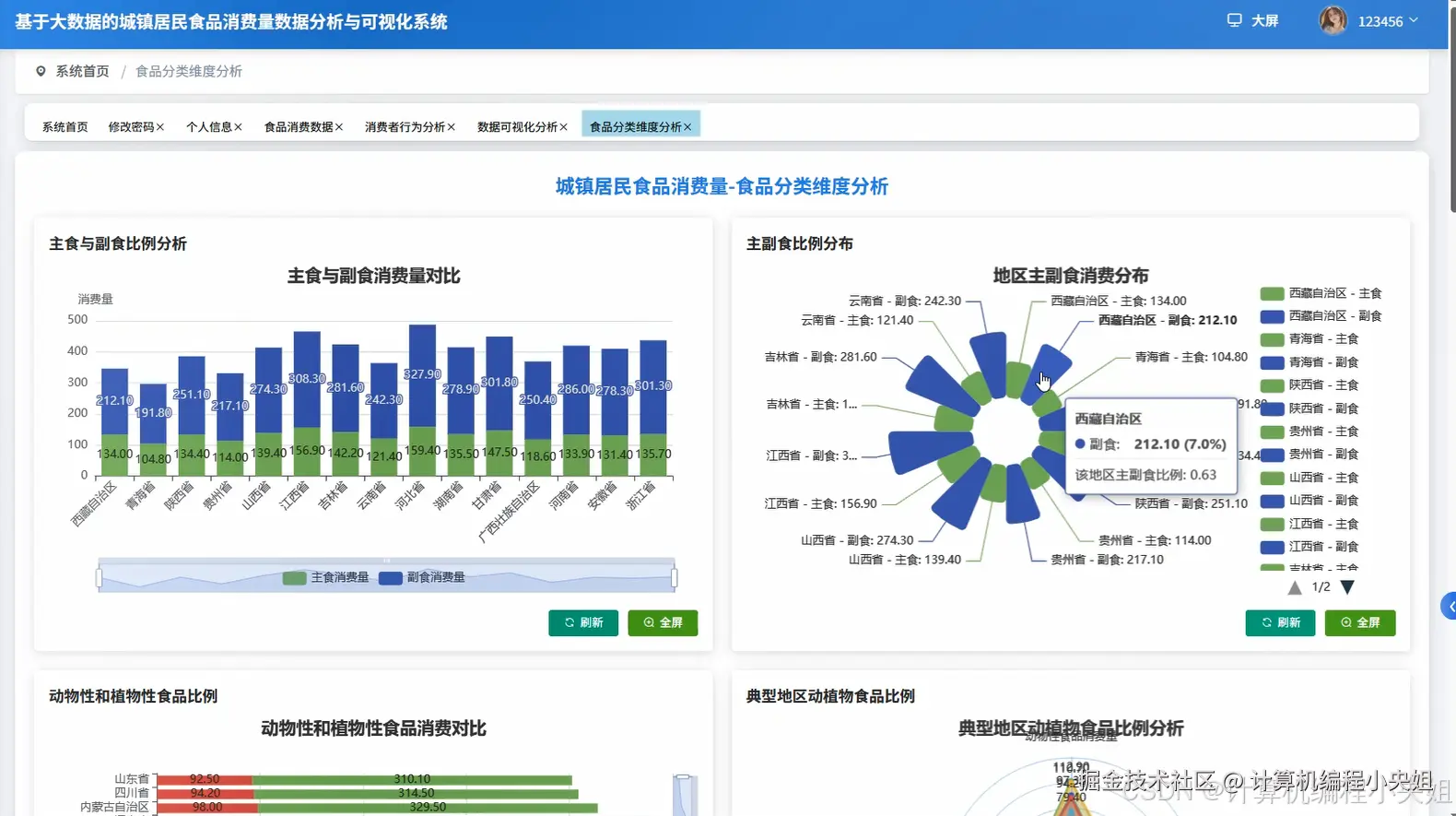Toggle legend 陕西省 - 主食
Viewport: 1456px width, 816px height.
(x=1309, y=385)
